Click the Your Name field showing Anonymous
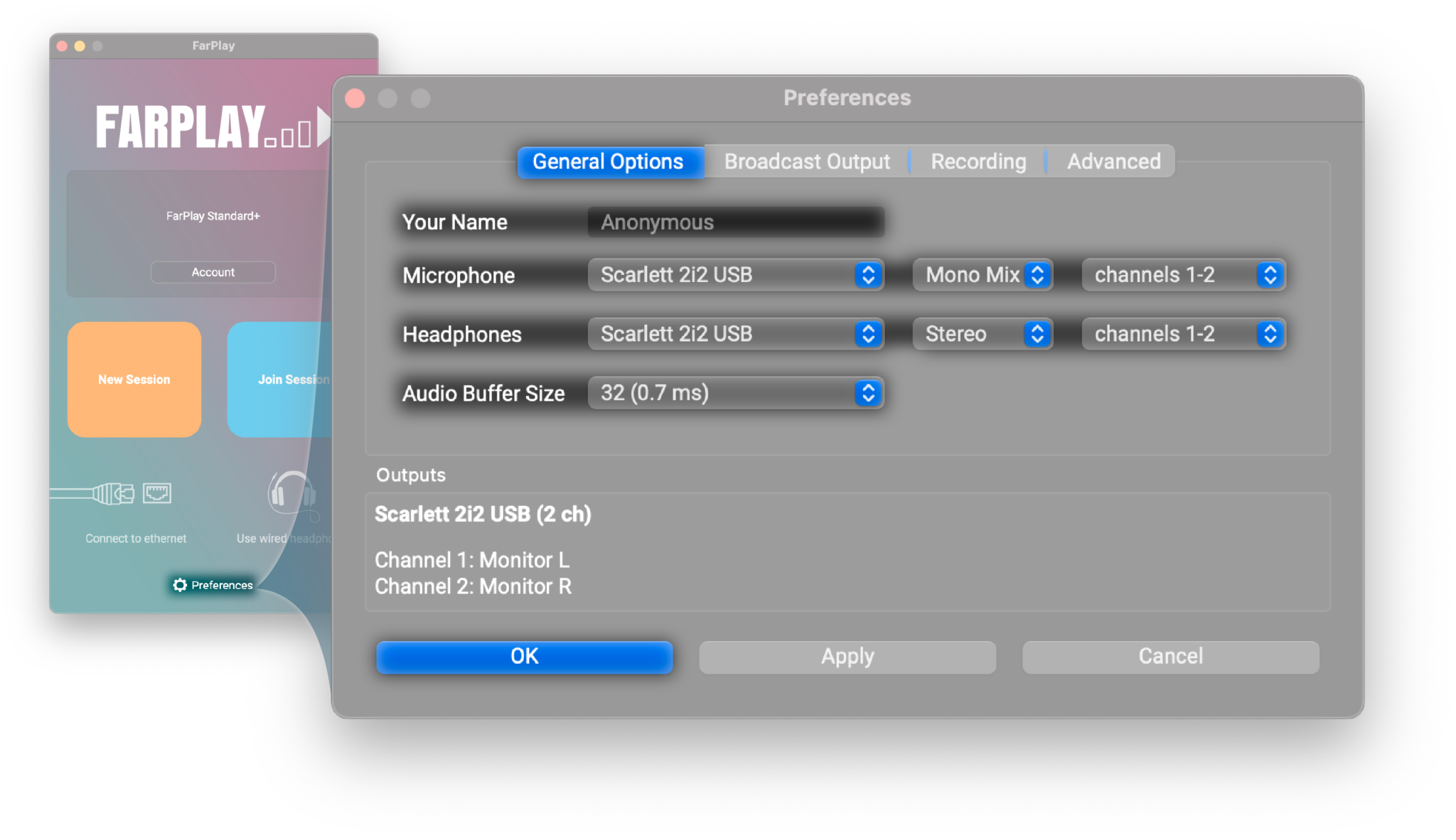Viewport: 1456px width, 840px height. point(736,222)
